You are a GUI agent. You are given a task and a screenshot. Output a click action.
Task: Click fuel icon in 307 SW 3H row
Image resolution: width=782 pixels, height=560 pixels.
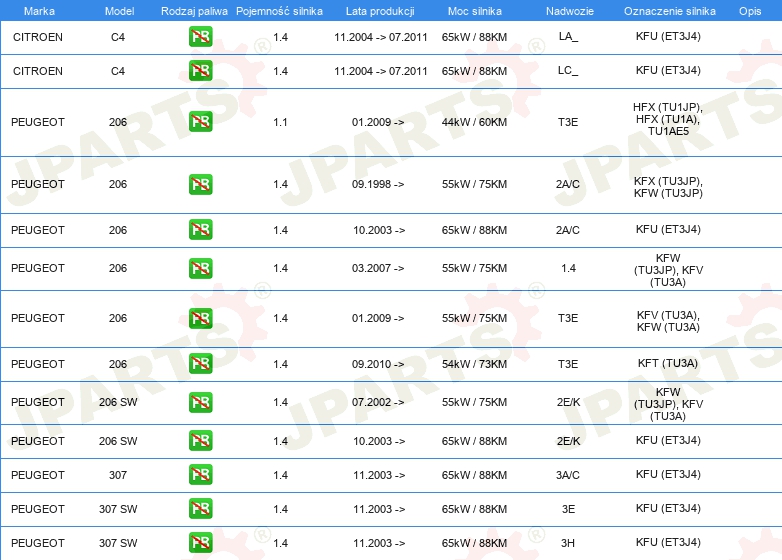click(x=200, y=543)
